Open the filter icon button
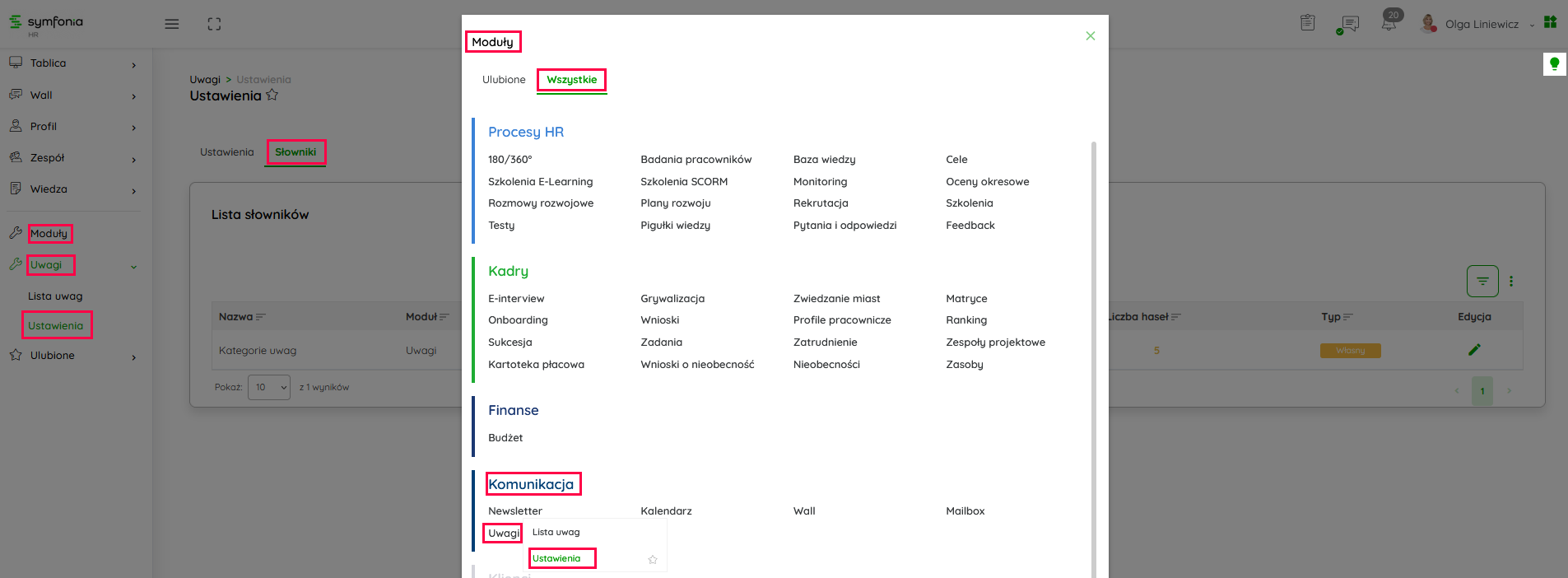 1482,282
